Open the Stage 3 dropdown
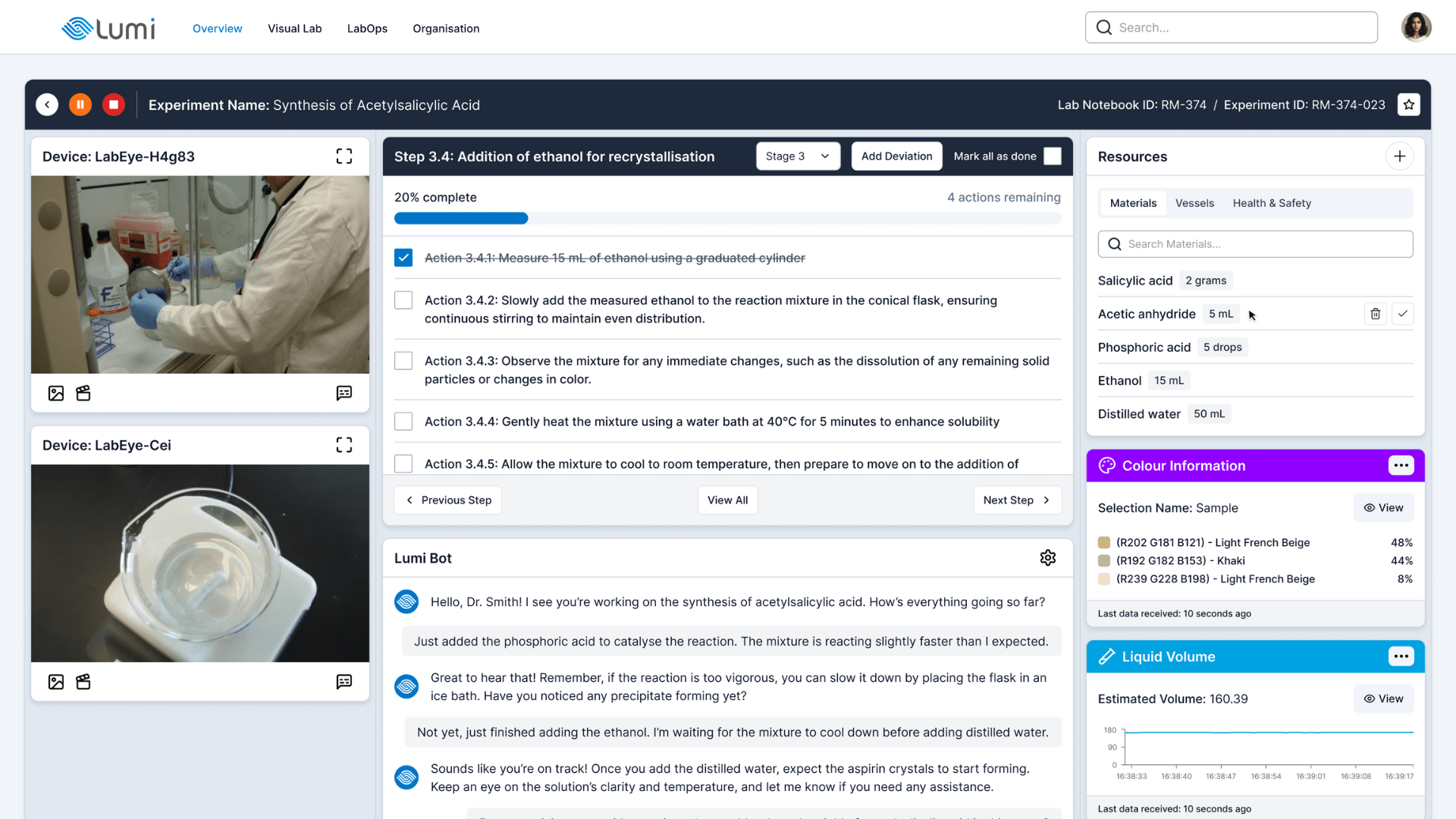This screenshot has width=1456, height=819. (x=798, y=156)
